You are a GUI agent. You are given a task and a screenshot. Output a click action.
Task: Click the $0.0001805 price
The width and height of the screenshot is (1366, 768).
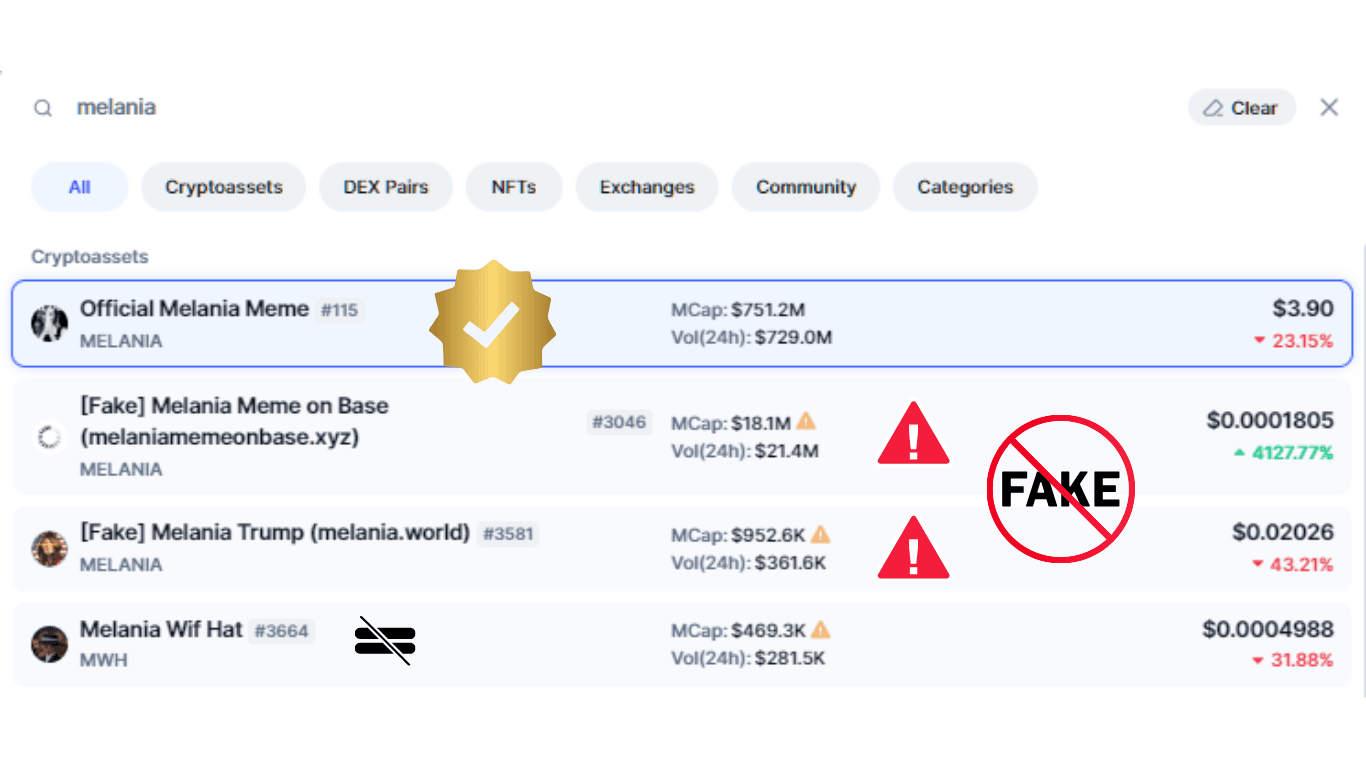(x=1270, y=420)
